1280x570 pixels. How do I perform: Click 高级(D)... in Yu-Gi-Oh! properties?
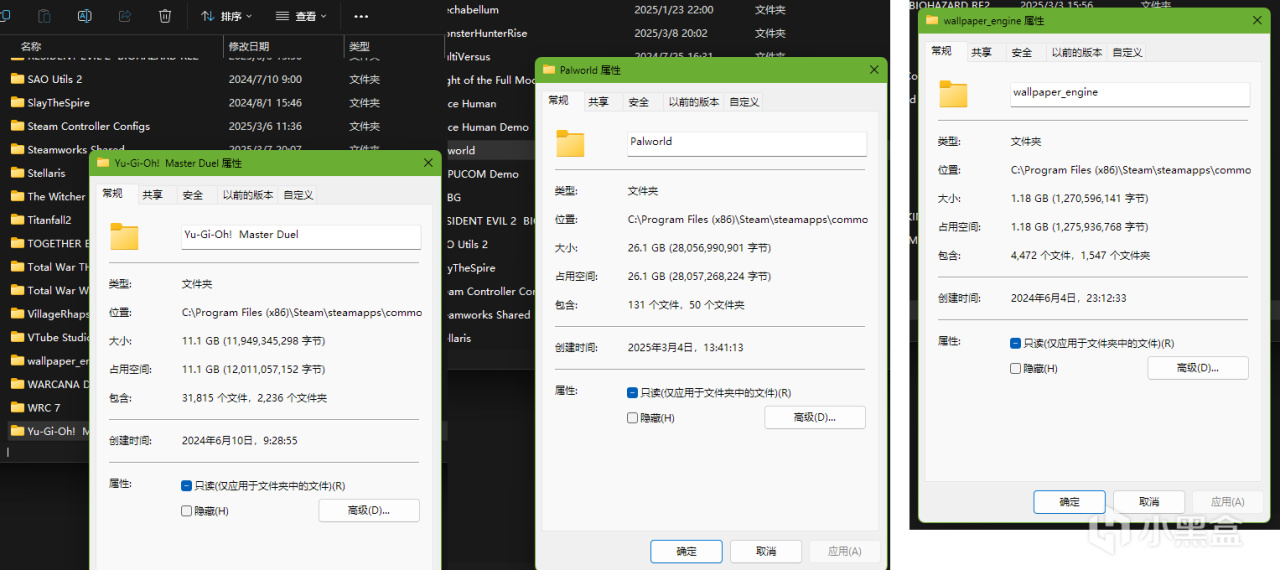(x=369, y=511)
